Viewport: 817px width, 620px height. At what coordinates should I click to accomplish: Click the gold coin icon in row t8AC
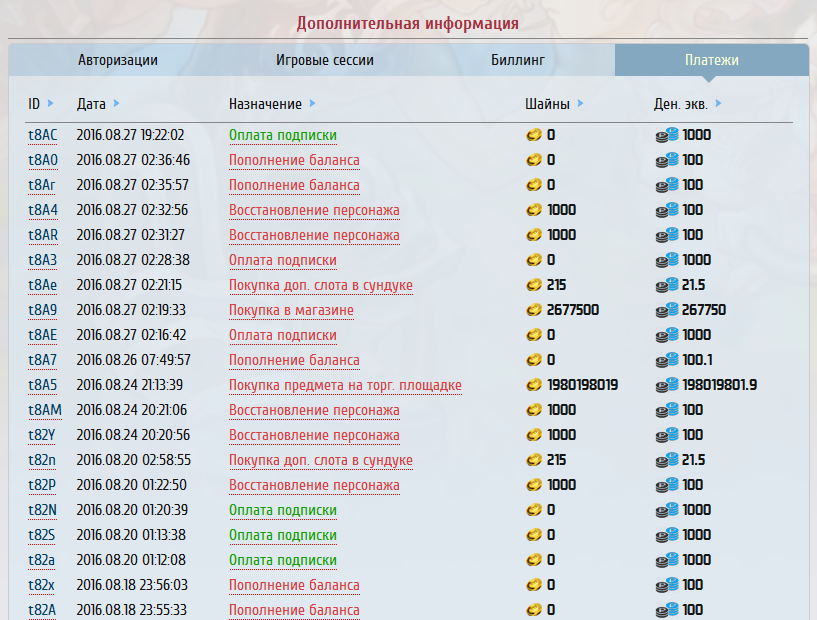coord(533,135)
